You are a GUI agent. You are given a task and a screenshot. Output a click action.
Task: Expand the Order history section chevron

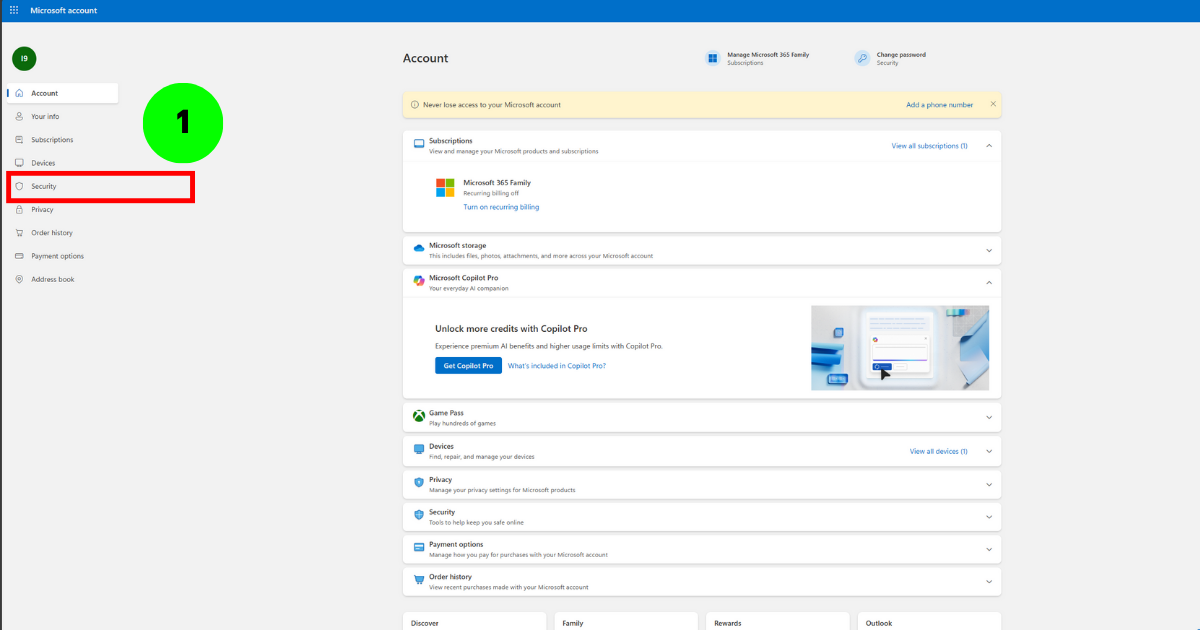[989, 582]
